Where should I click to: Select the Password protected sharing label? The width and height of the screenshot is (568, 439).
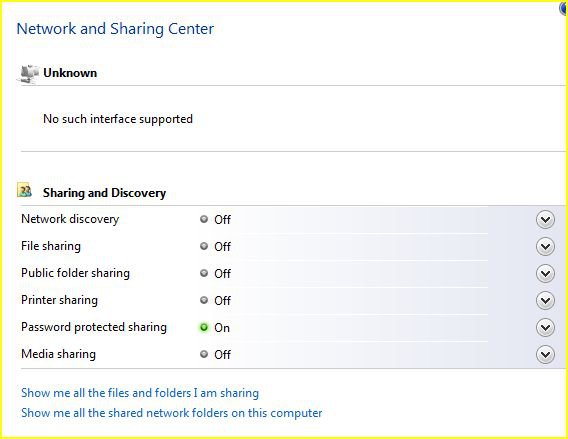(94, 327)
